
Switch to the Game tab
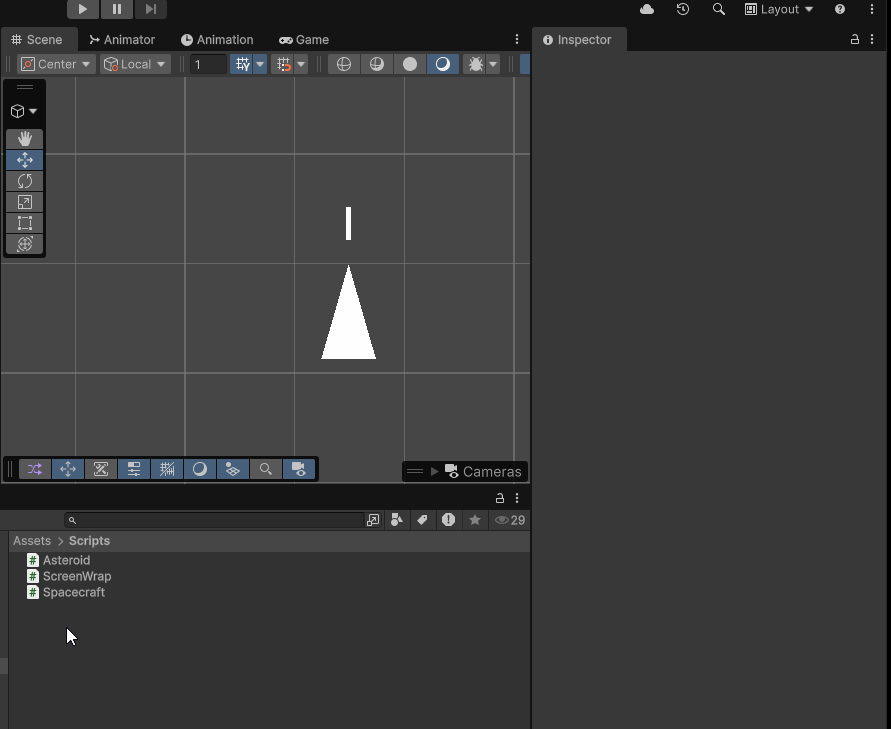point(304,40)
